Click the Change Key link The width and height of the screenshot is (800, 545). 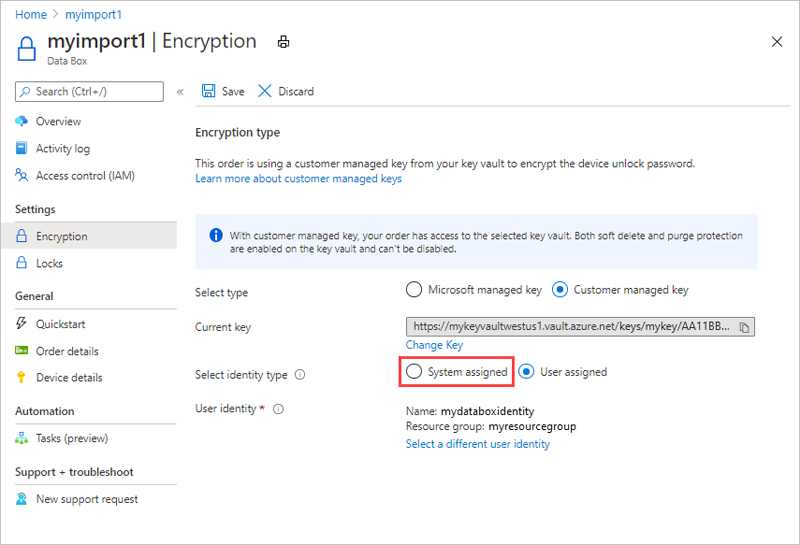pos(434,345)
